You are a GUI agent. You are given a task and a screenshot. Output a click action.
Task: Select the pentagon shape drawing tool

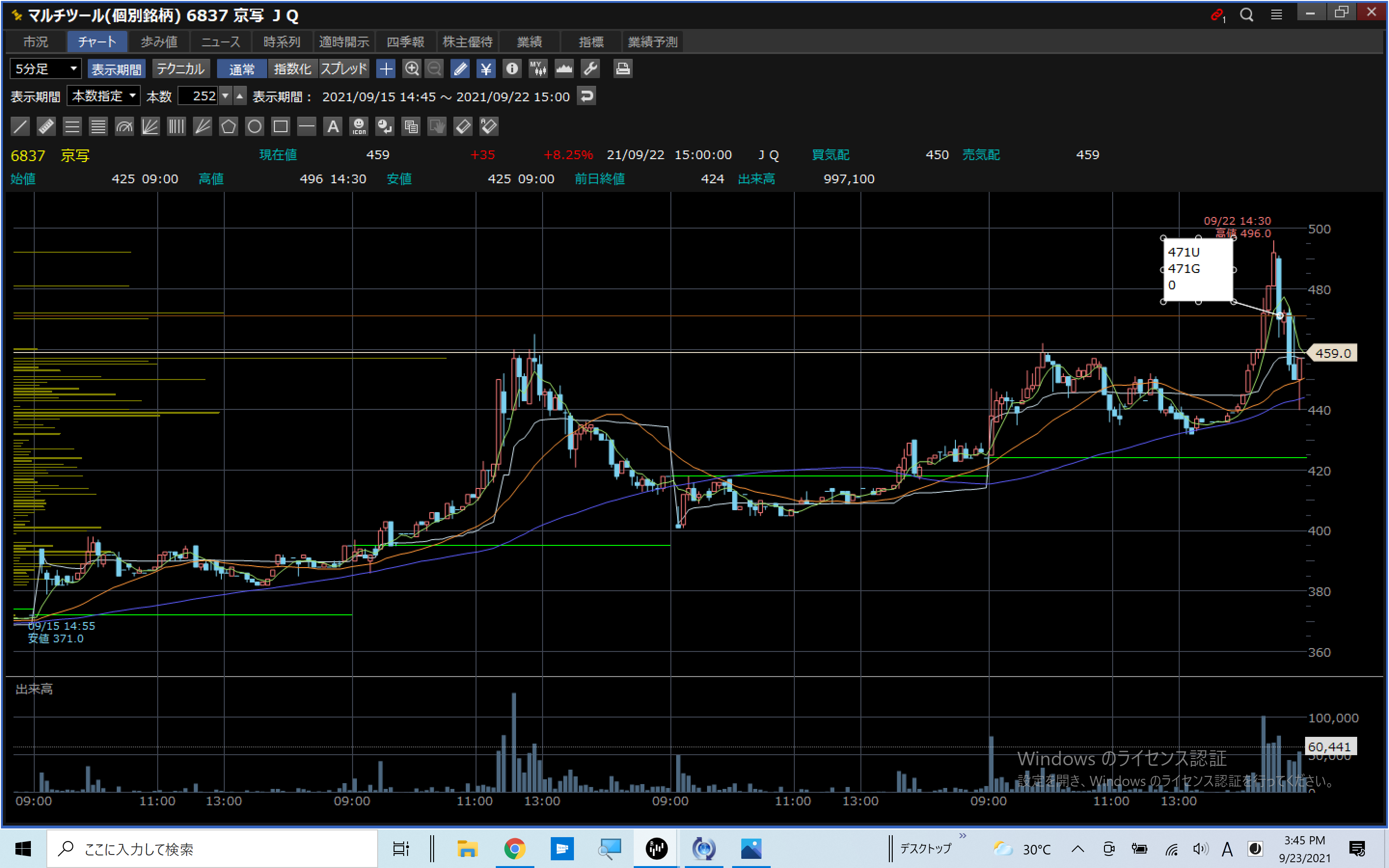click(x=229, y=126)
